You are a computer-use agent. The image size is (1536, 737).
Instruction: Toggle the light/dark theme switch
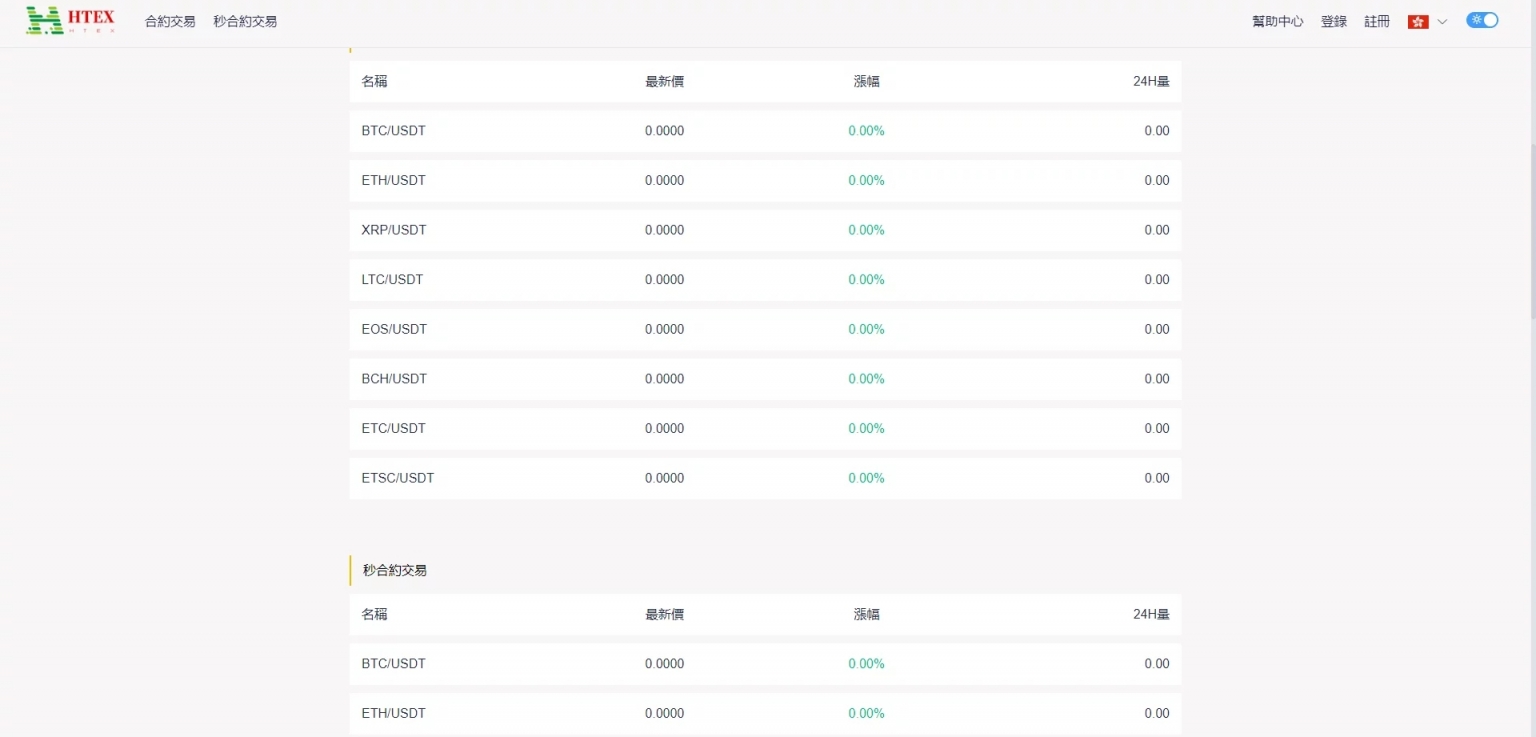(x=1482, y=20)
